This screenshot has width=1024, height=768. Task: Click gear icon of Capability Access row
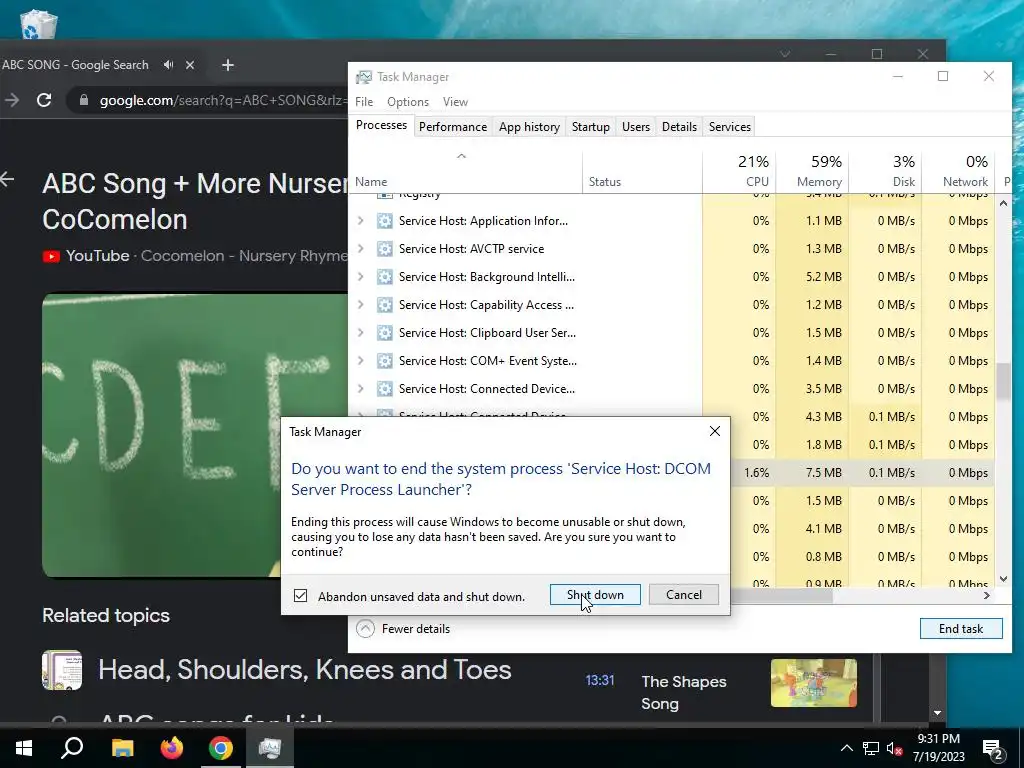click(x=385, y=305)
